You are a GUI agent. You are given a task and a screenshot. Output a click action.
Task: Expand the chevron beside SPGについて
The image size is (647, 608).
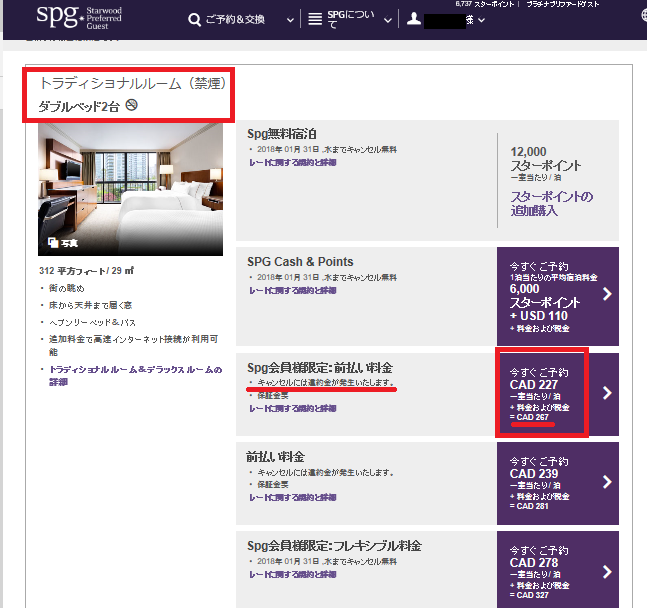pyautogui.click(x=387, y=20)
